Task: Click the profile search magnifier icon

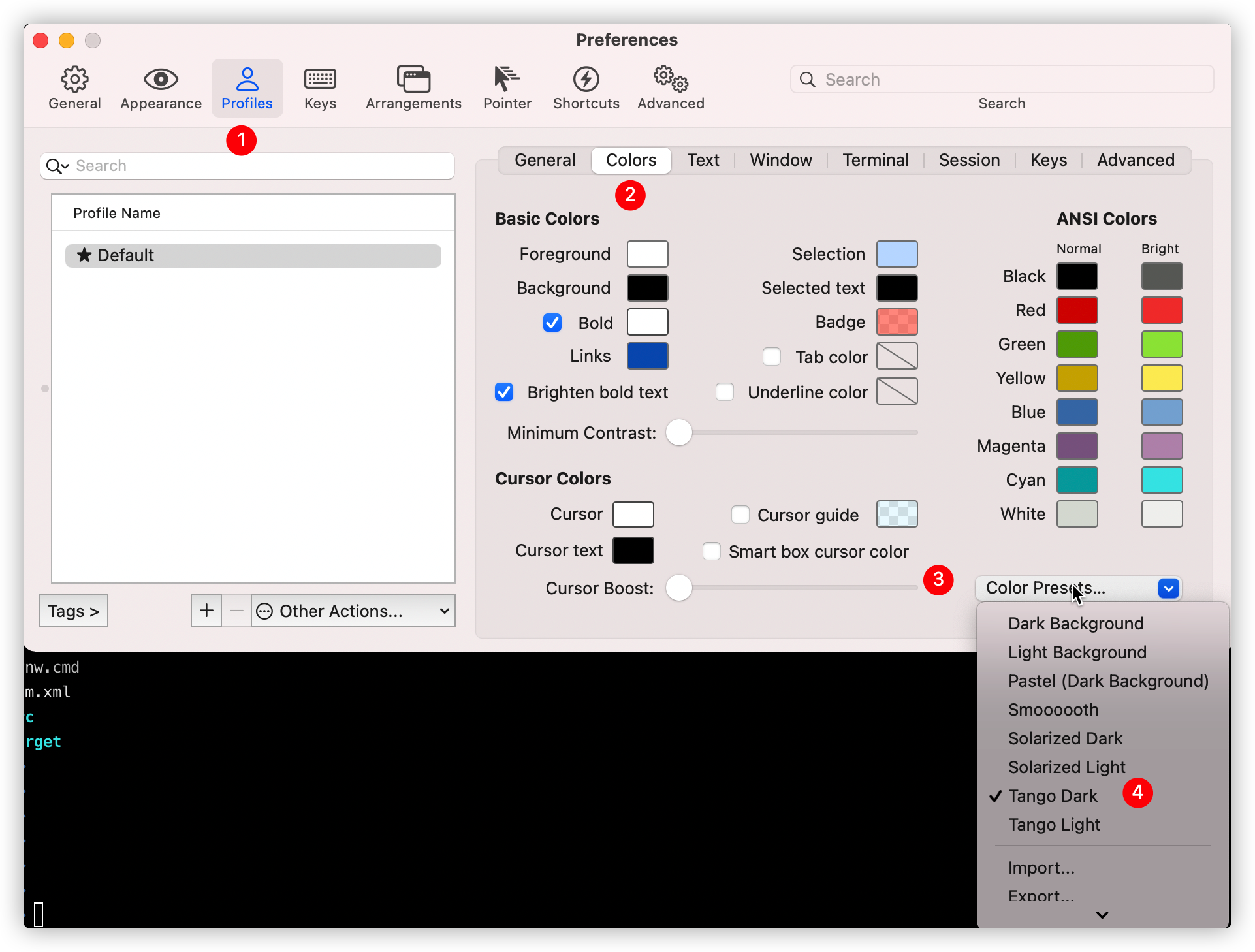Action: click(x=57, y=166)
